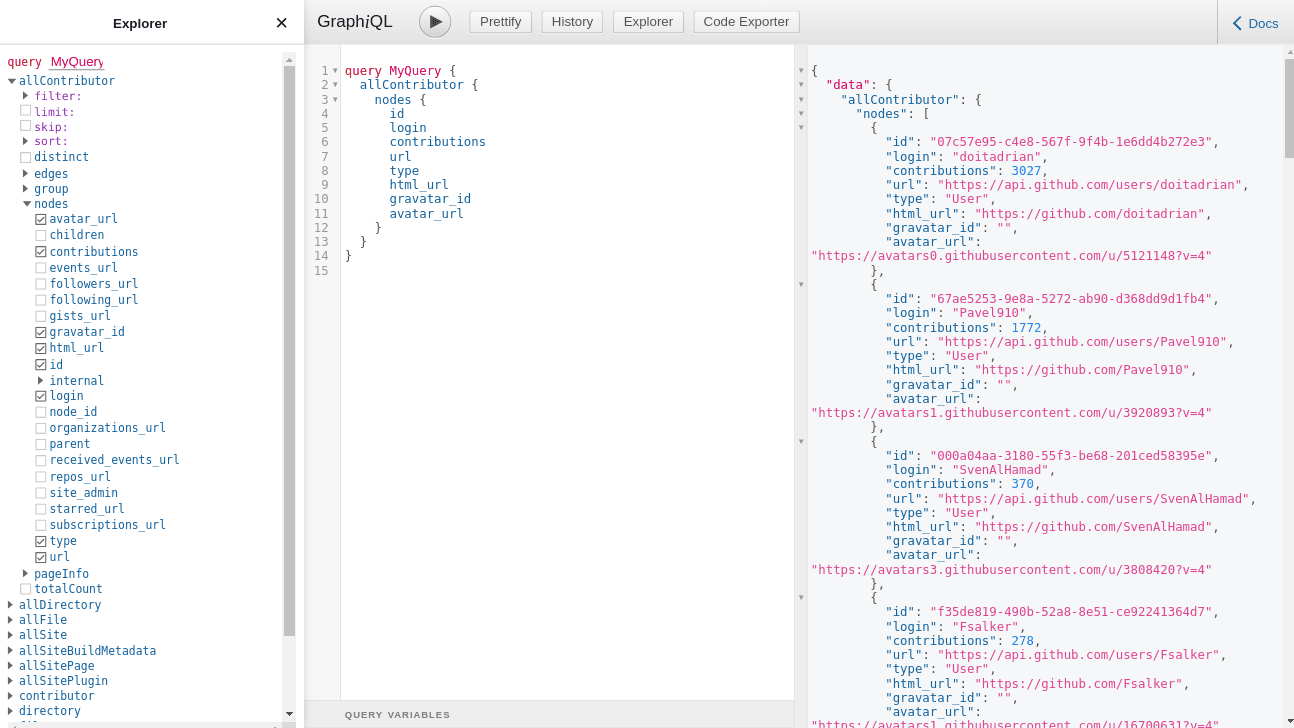Collapse the second result object's fold arrow

coord(800,284)
